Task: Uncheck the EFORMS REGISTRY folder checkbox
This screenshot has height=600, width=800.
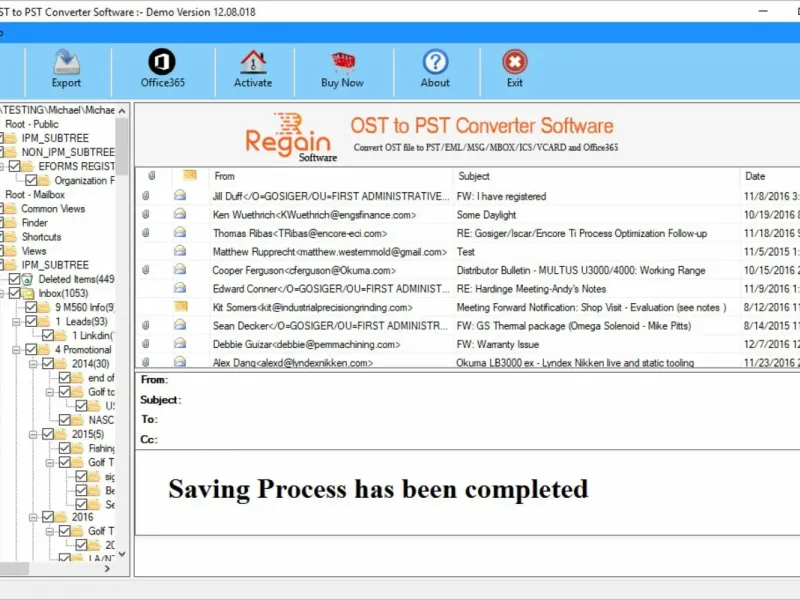Action: point(14,166)
